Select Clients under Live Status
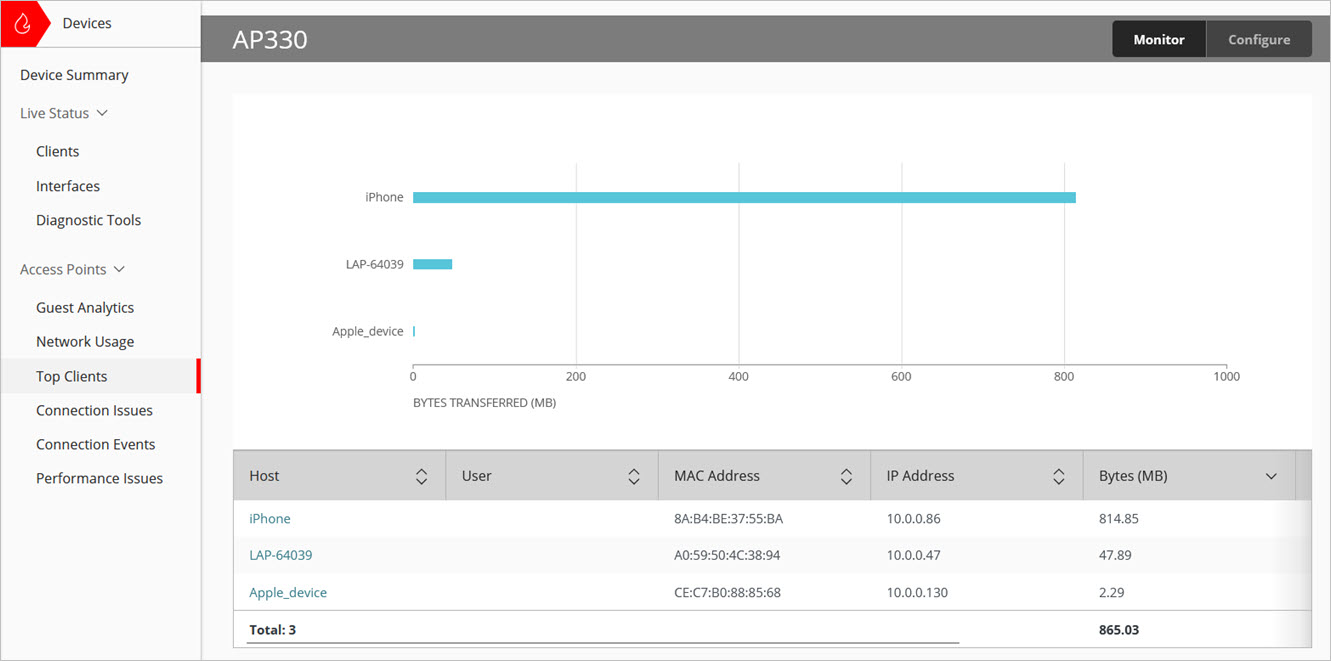1331x661 pixels. (x=57, y=150)
